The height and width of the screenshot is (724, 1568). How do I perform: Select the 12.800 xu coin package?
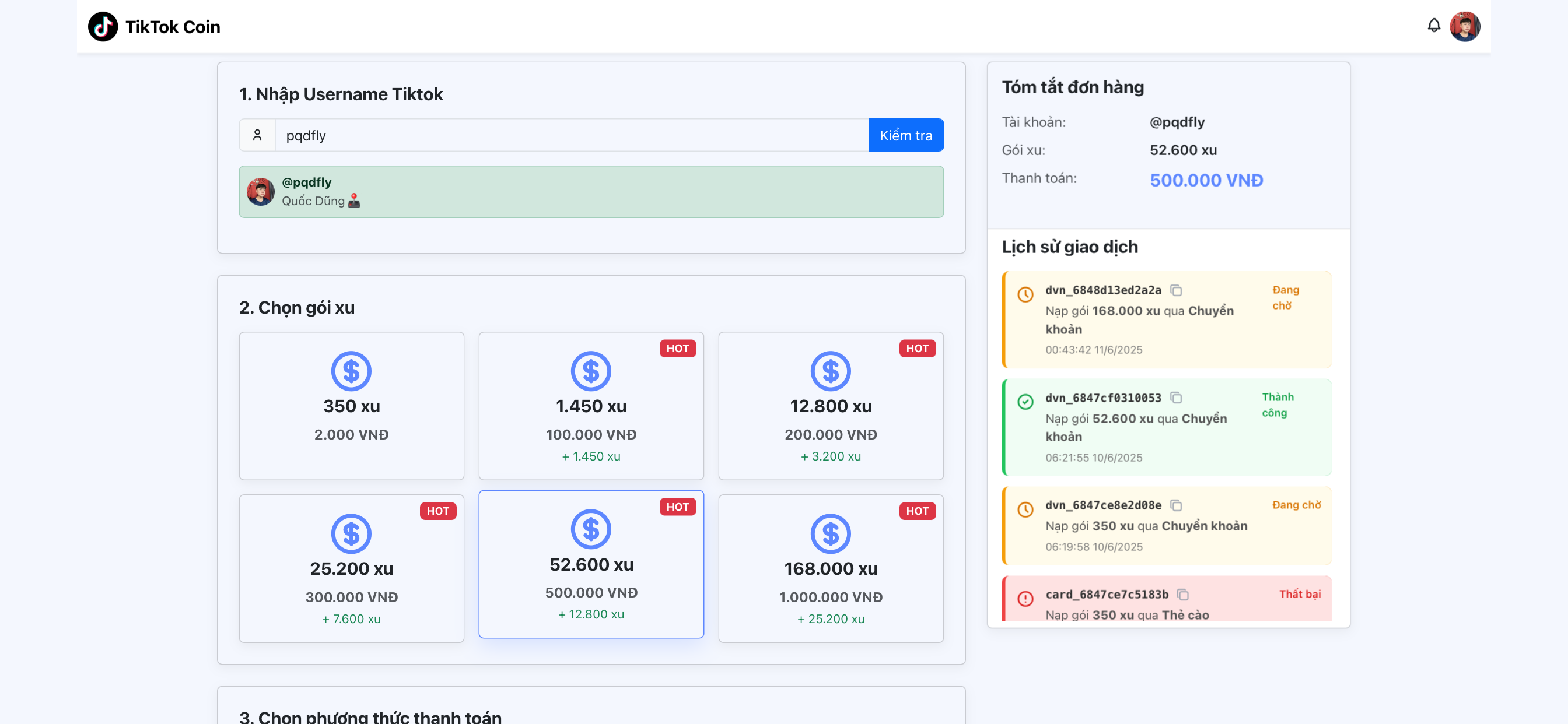point(830,405)
